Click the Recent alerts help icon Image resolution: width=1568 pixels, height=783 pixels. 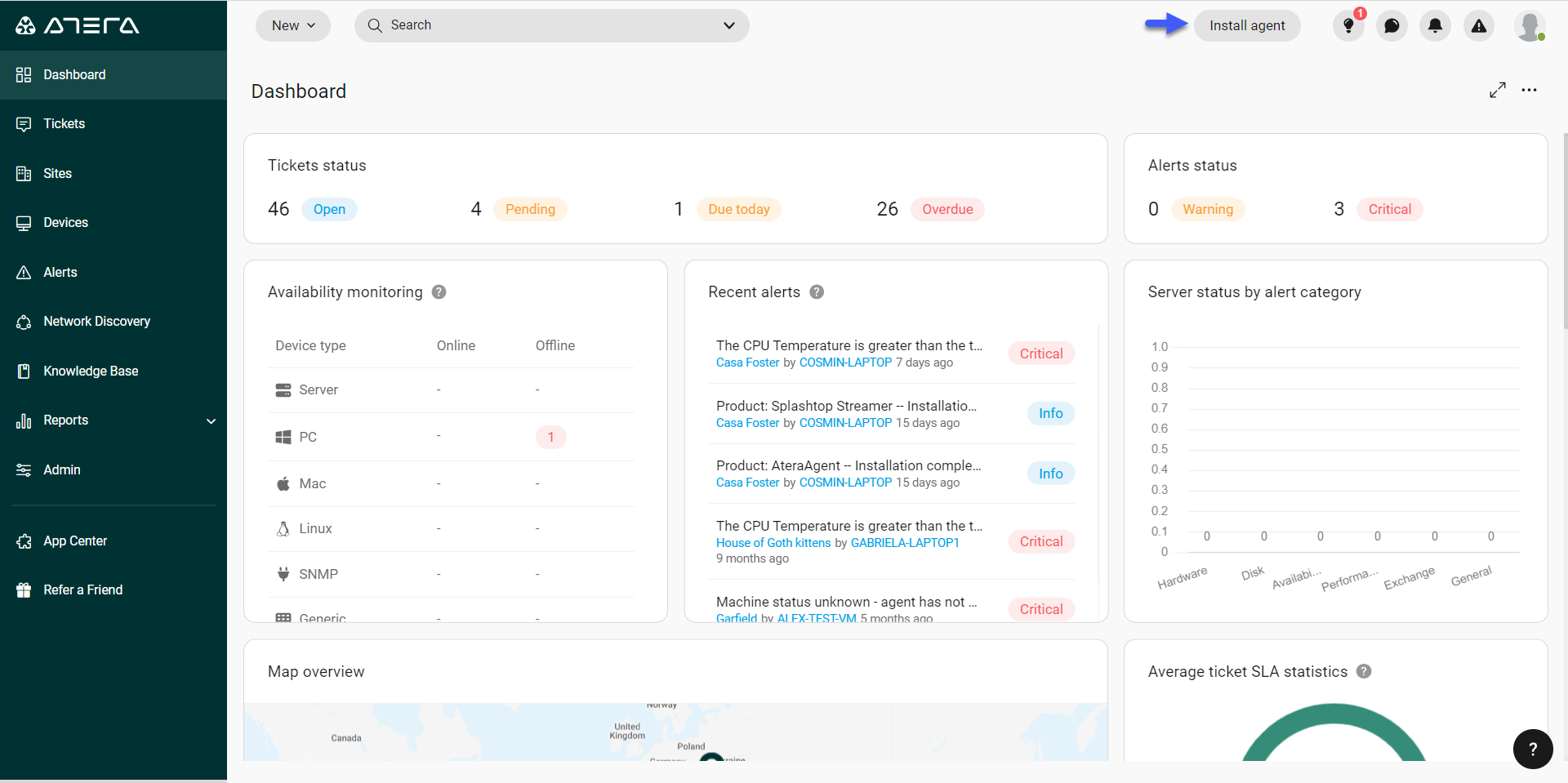[816, 292]
